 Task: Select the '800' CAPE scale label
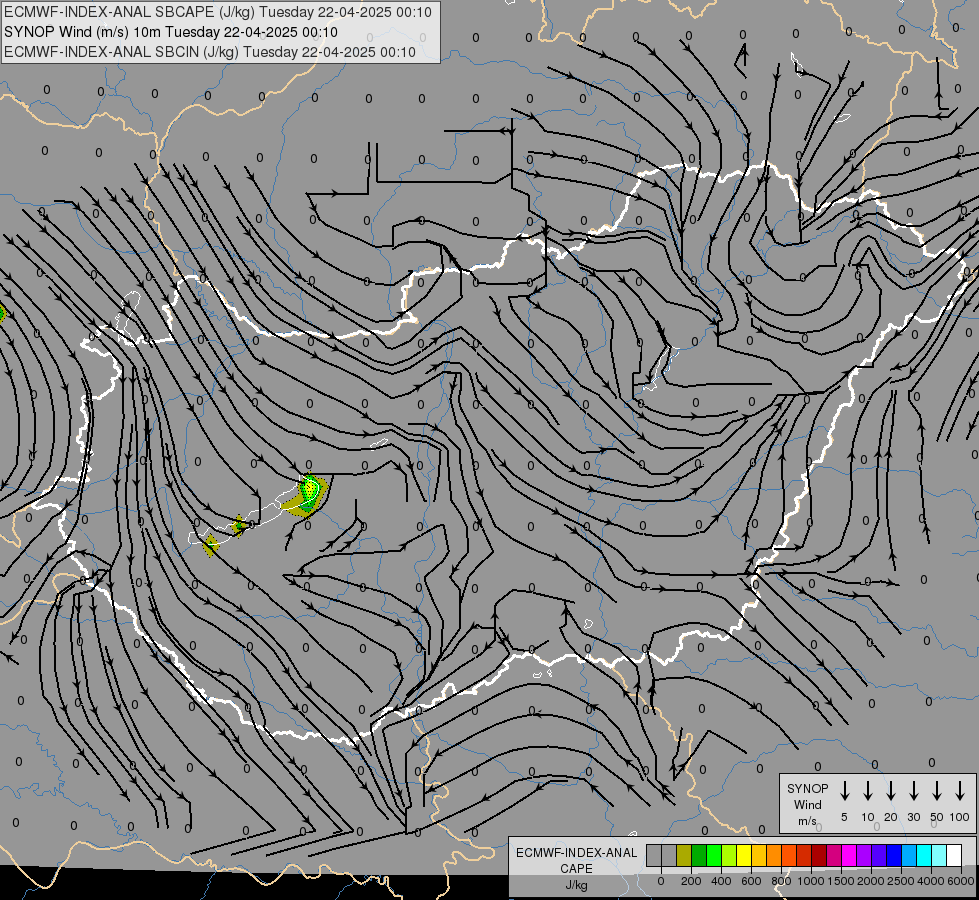click(781, 881)
